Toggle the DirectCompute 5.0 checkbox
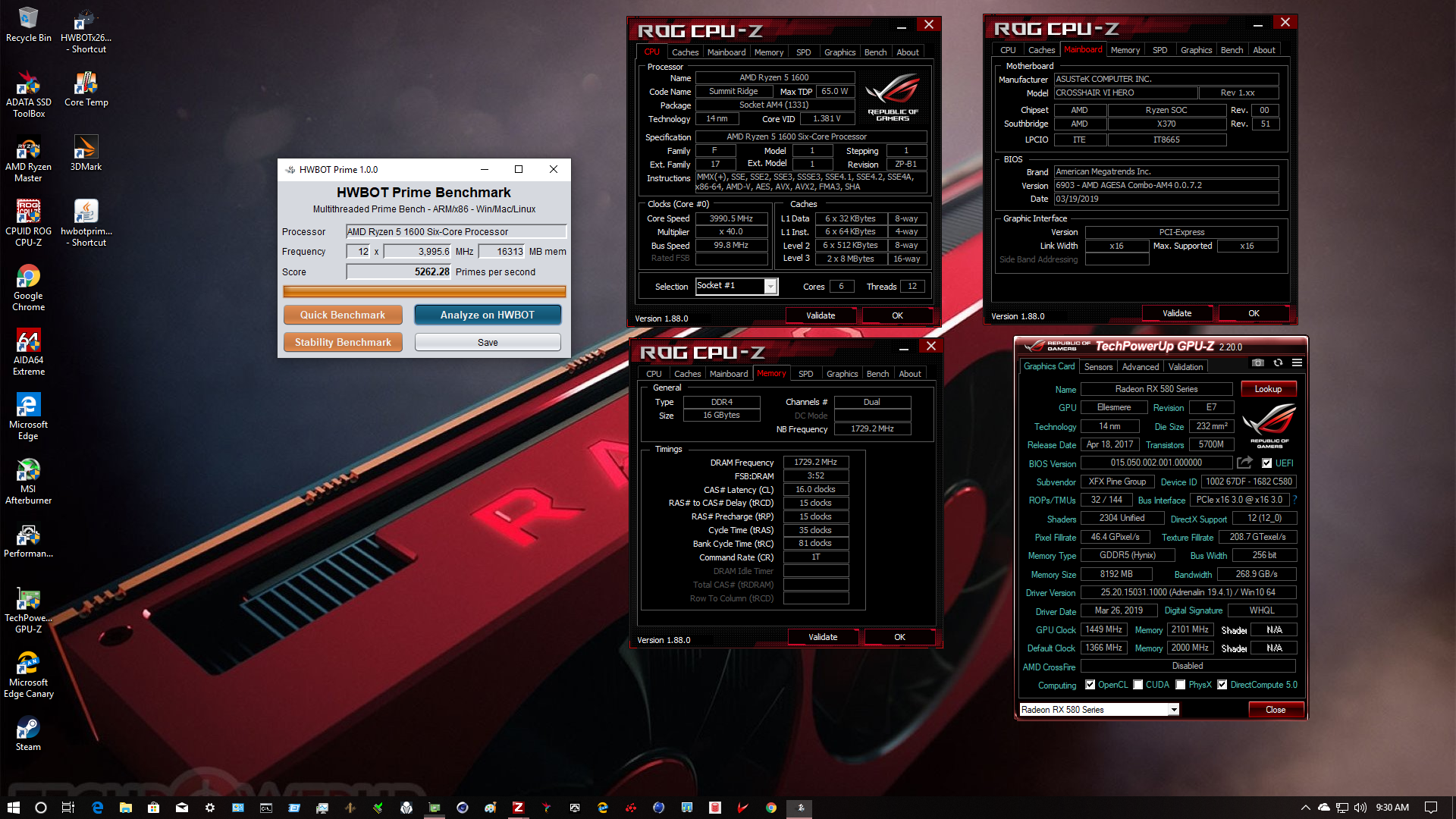The height and width of the screenshot is (819, 1456). tap(1222, 685)
